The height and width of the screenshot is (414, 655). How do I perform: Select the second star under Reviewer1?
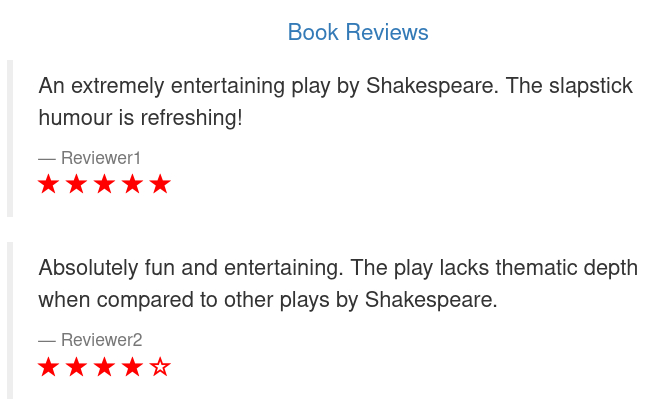click(76, 185)
